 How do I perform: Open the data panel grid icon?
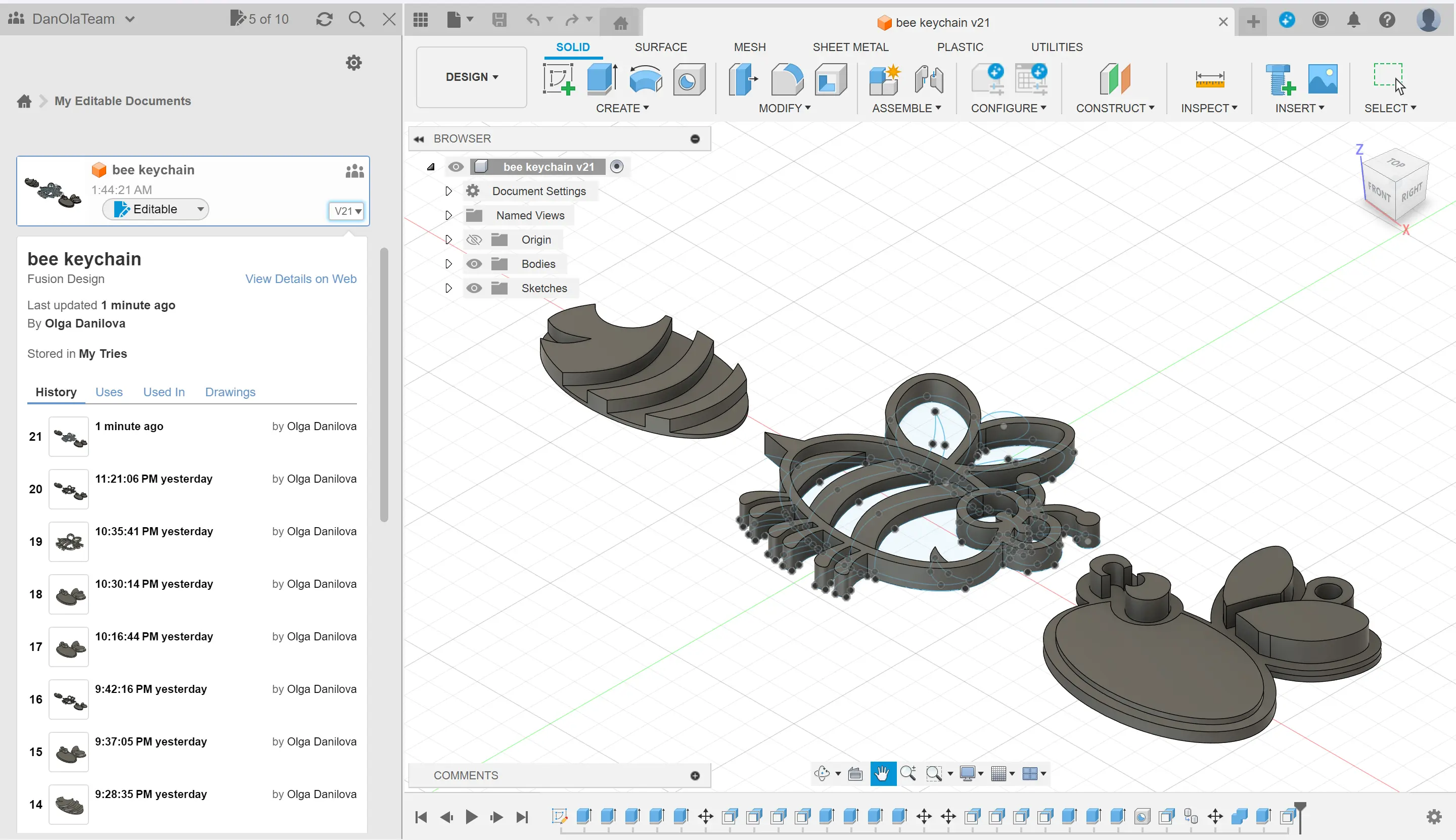pyautogui.click(x=421, y=20)
